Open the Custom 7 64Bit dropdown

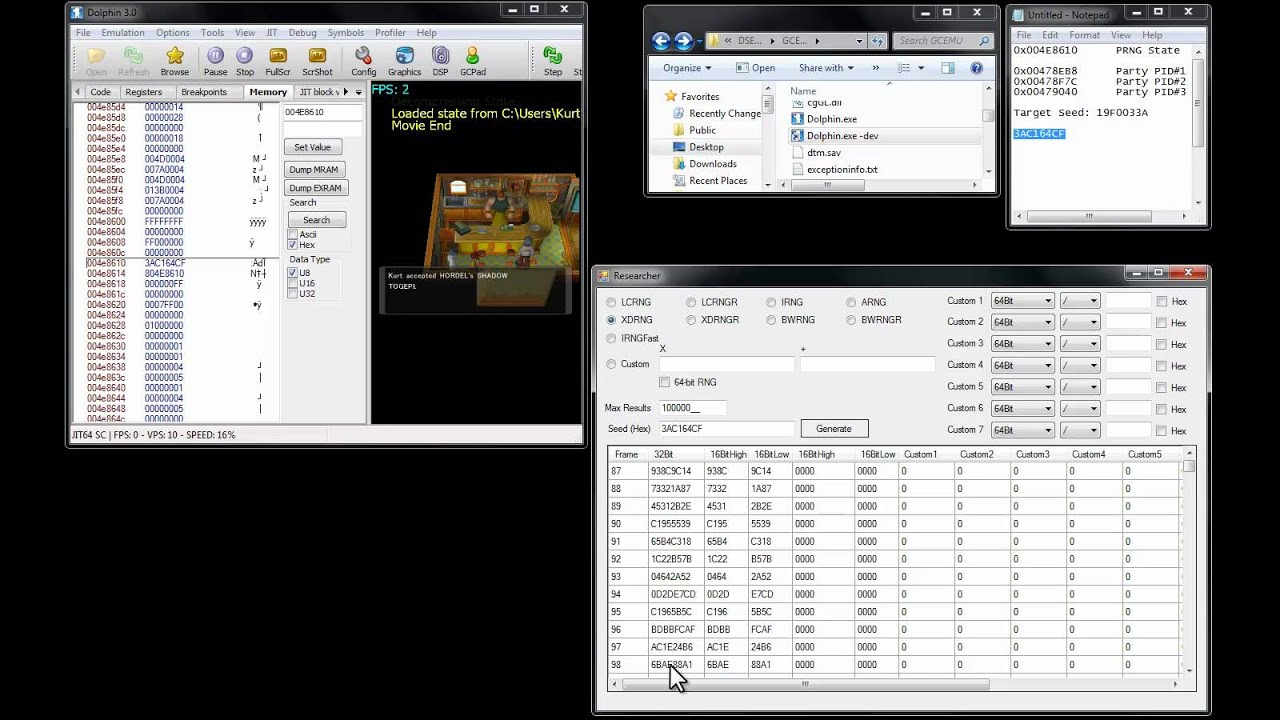[1022, 430]
